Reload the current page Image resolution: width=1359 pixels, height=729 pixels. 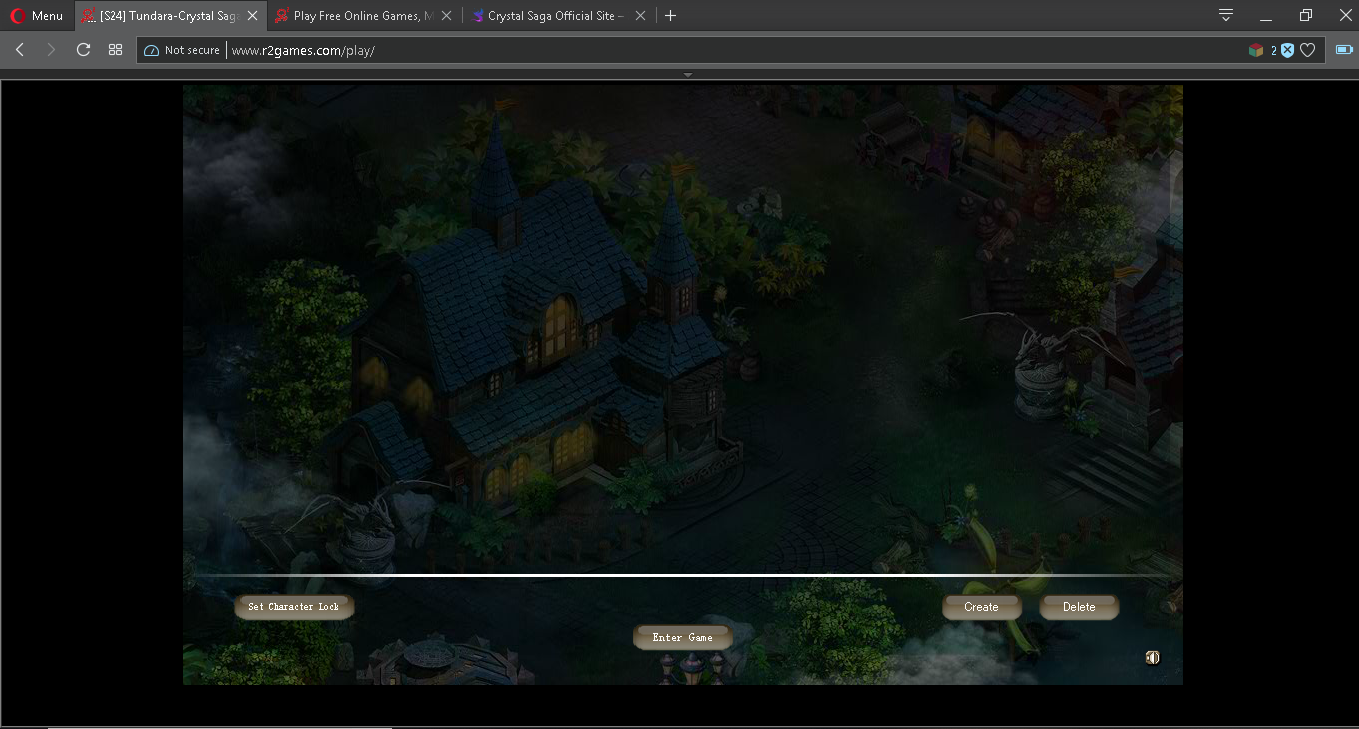[83, 50]
